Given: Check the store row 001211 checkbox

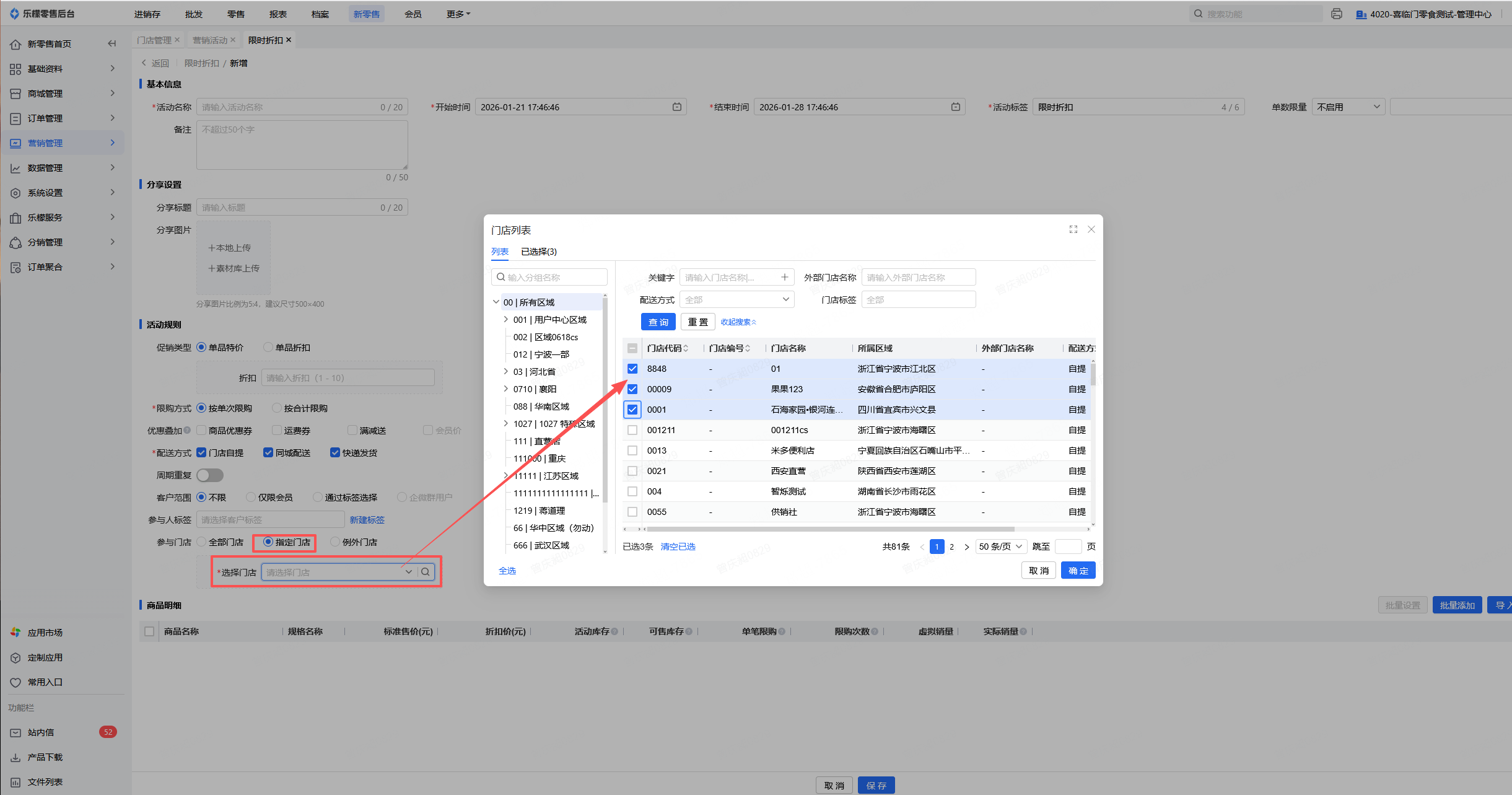Looking at the screenshot, I should click(632, 430).
